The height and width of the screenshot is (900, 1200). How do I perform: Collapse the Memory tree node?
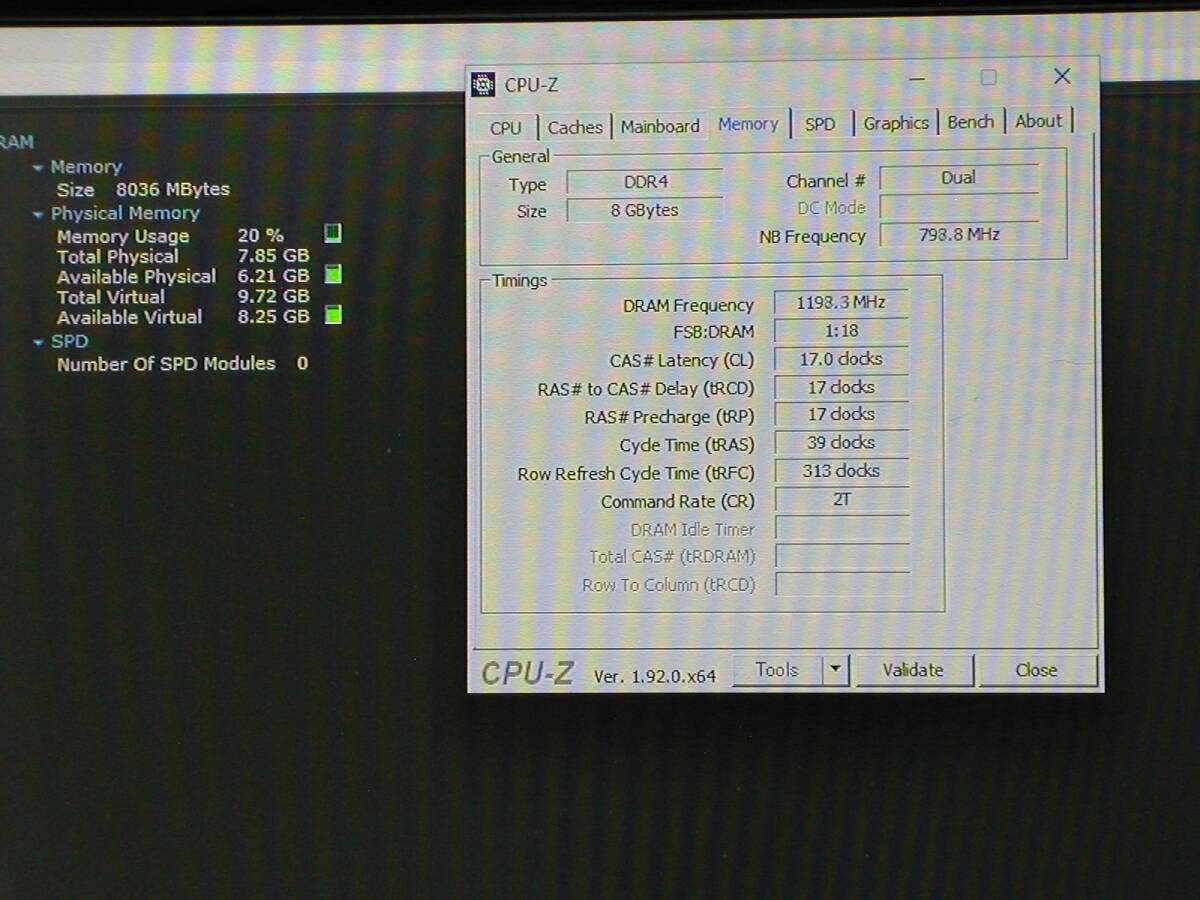[x=38, y=168]
